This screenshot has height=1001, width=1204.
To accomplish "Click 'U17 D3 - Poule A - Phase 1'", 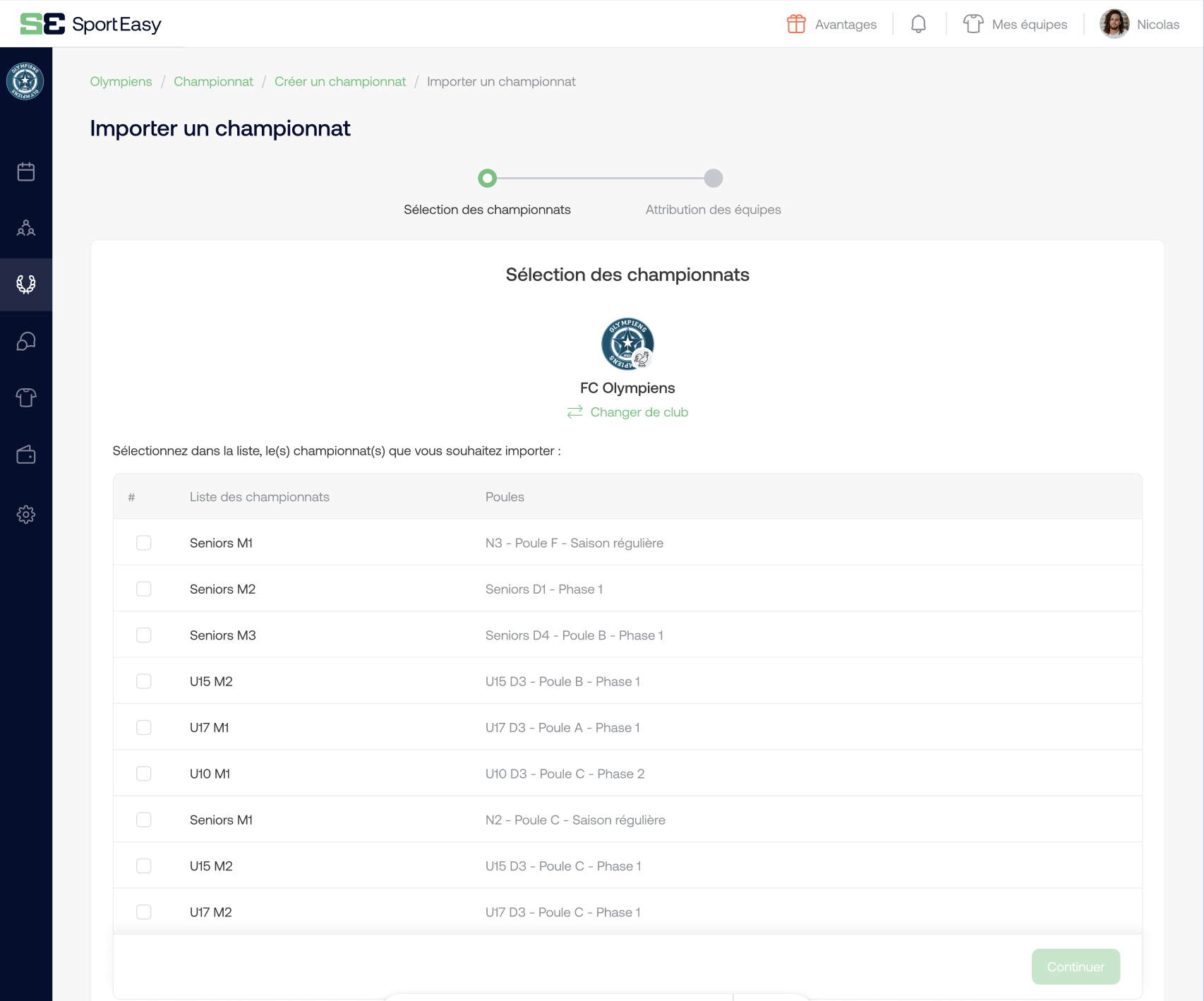I will coord(562,727).
